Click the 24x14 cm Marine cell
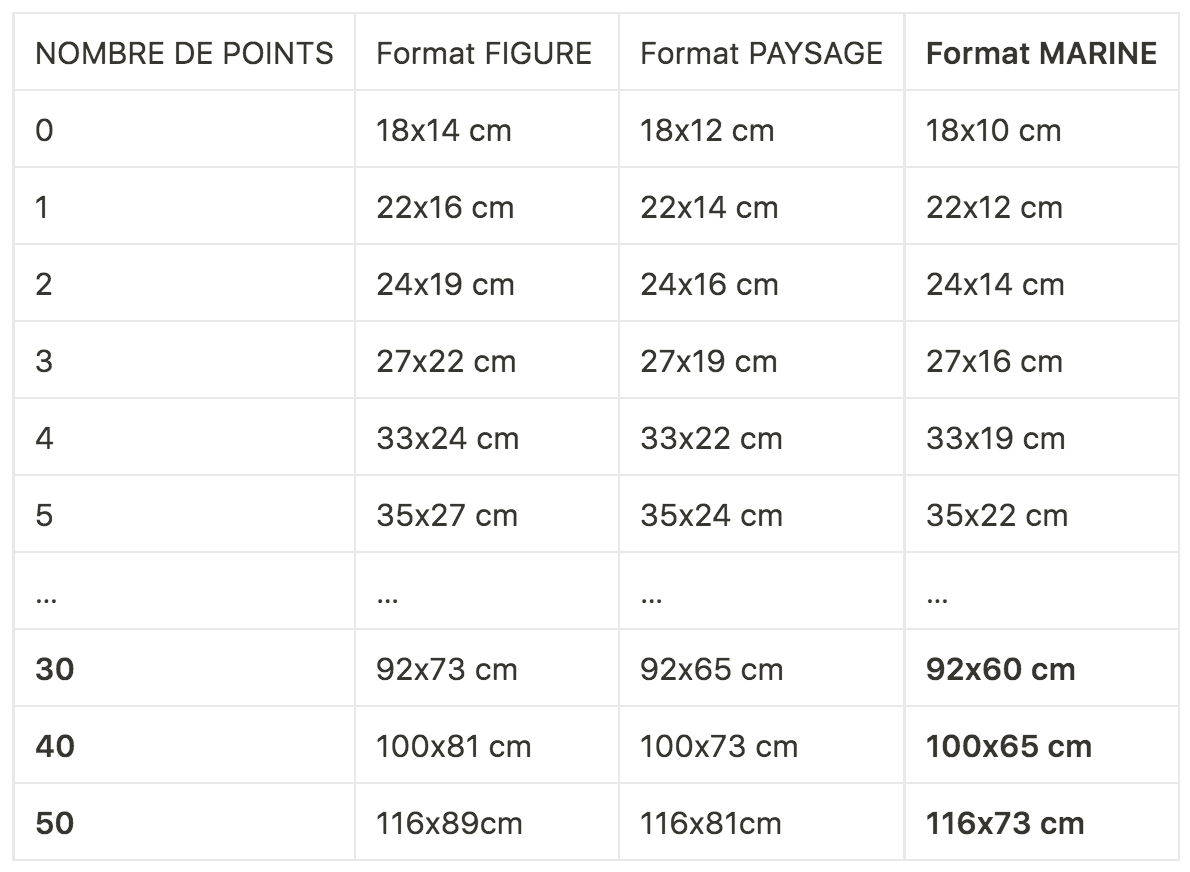Viewport: 1190px width, 872px height. (995, 284)
